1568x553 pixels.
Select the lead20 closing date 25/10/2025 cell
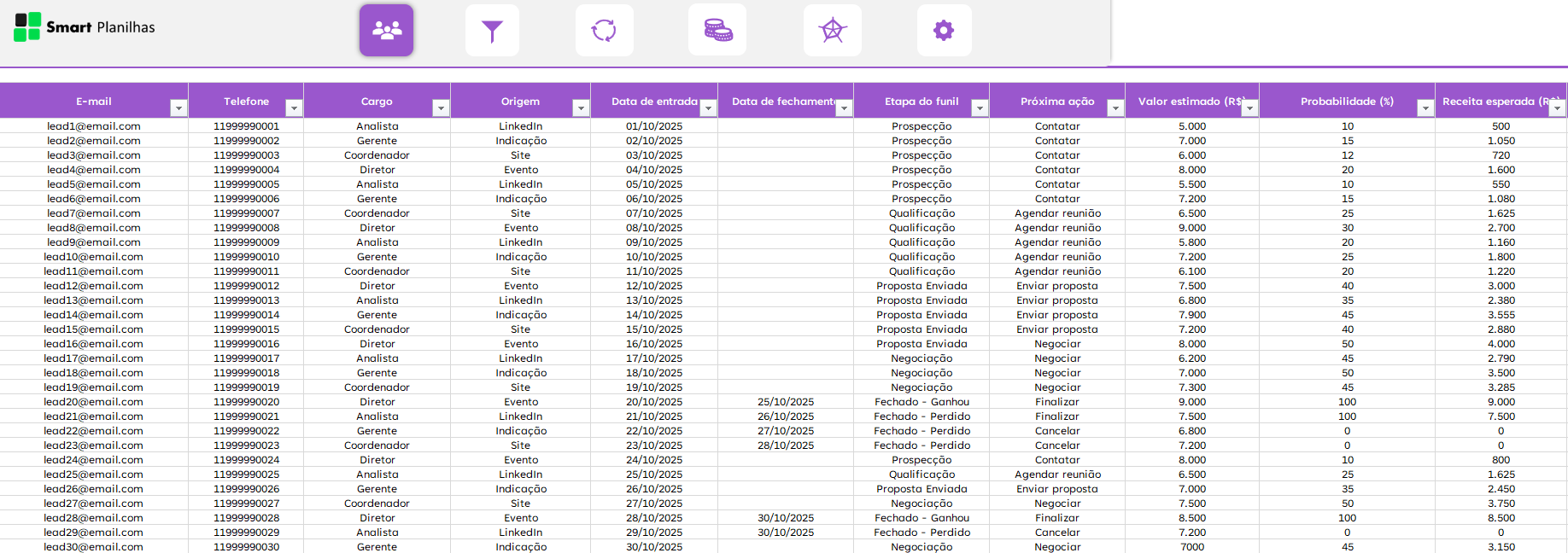[x=786, y=402]
